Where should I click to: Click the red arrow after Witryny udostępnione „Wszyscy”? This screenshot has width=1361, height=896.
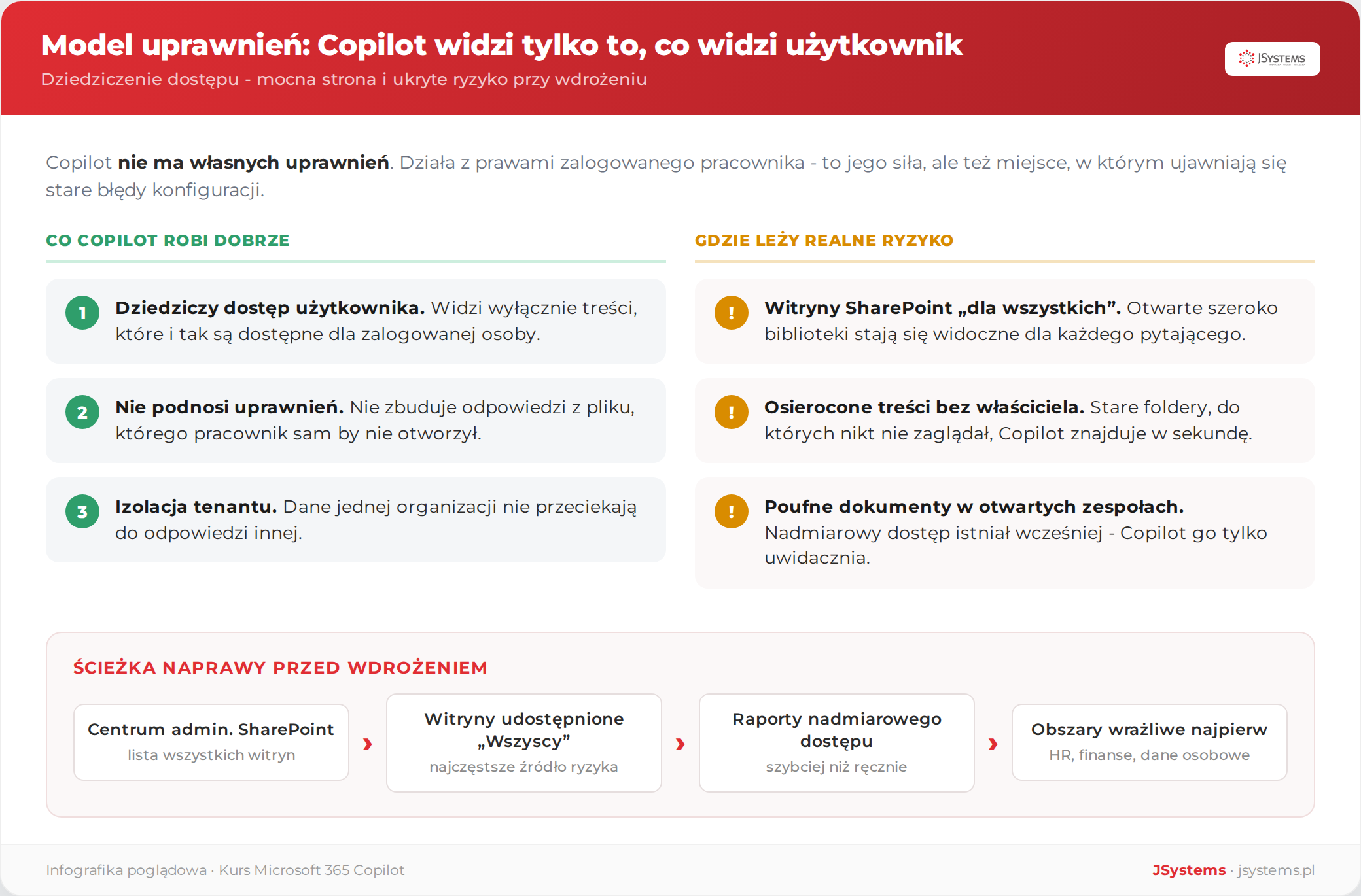click(x=680, y=744)
